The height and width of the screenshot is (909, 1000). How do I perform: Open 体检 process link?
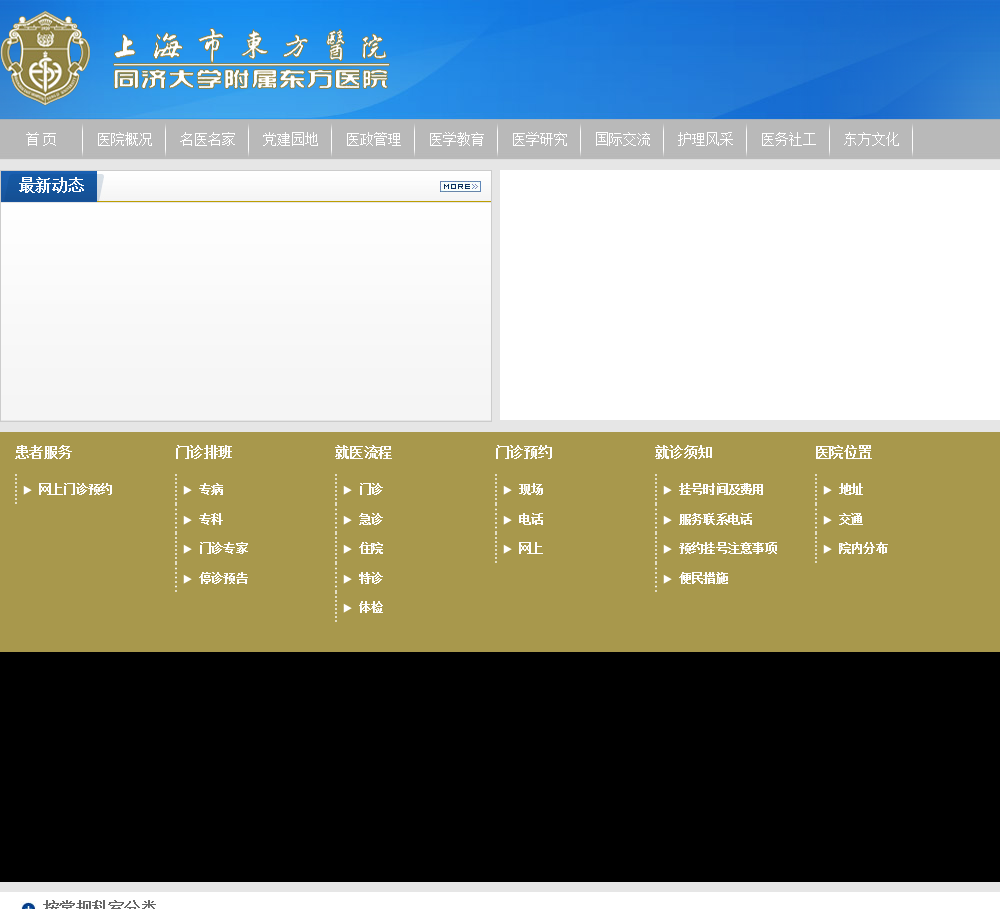pyautogui.click(x=371, y=608)
